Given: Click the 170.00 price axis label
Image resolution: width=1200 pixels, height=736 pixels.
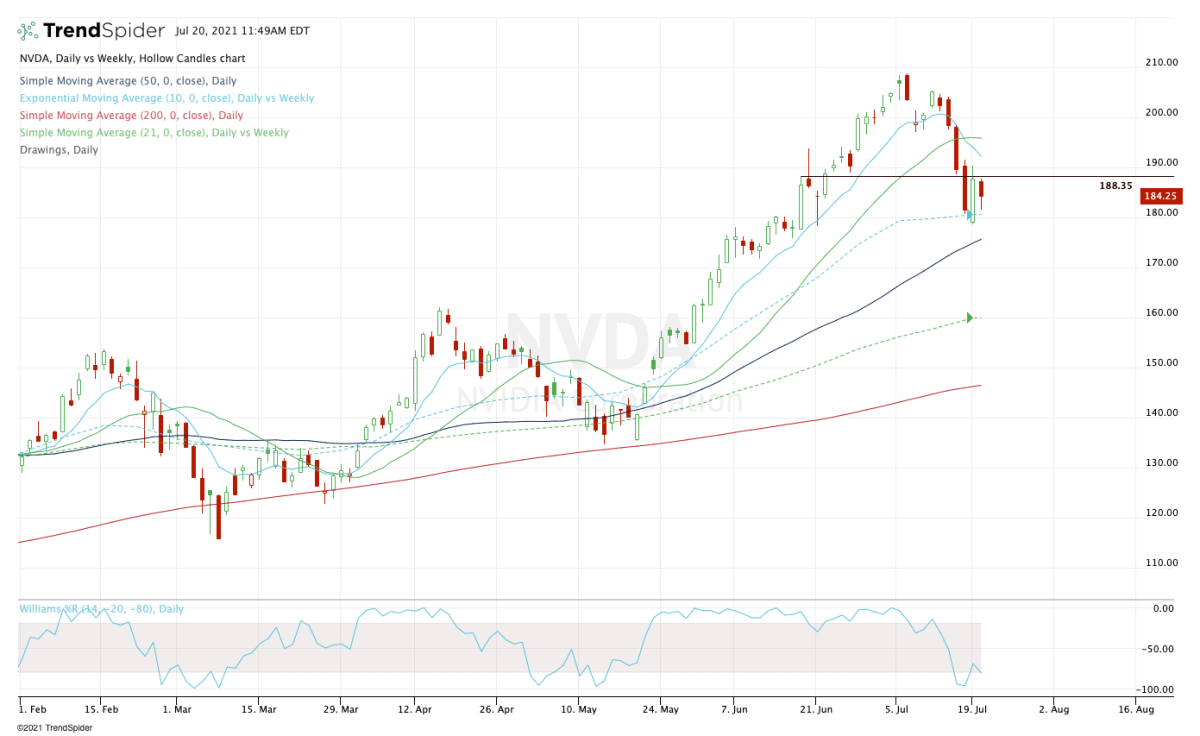Looking at the screenshot, I should 1161,263.
